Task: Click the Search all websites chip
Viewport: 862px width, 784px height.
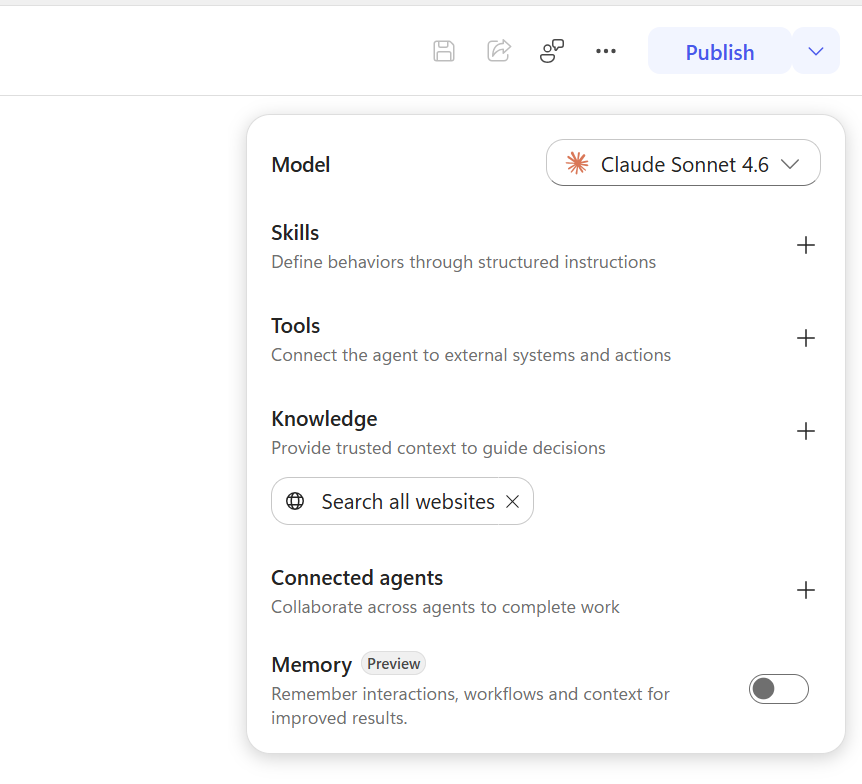Action: (402, 501)
